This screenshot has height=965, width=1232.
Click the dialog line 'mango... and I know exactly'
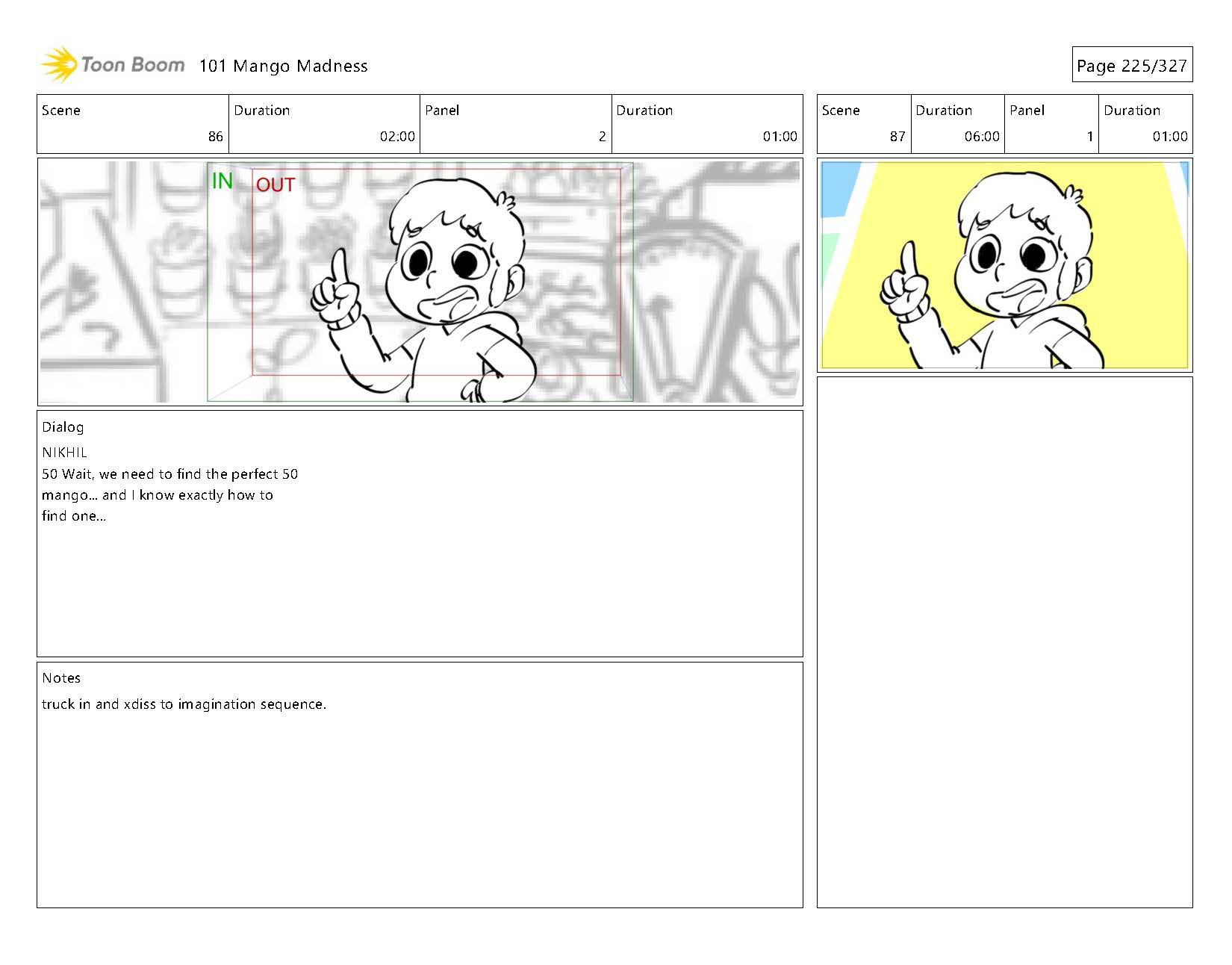158,494
